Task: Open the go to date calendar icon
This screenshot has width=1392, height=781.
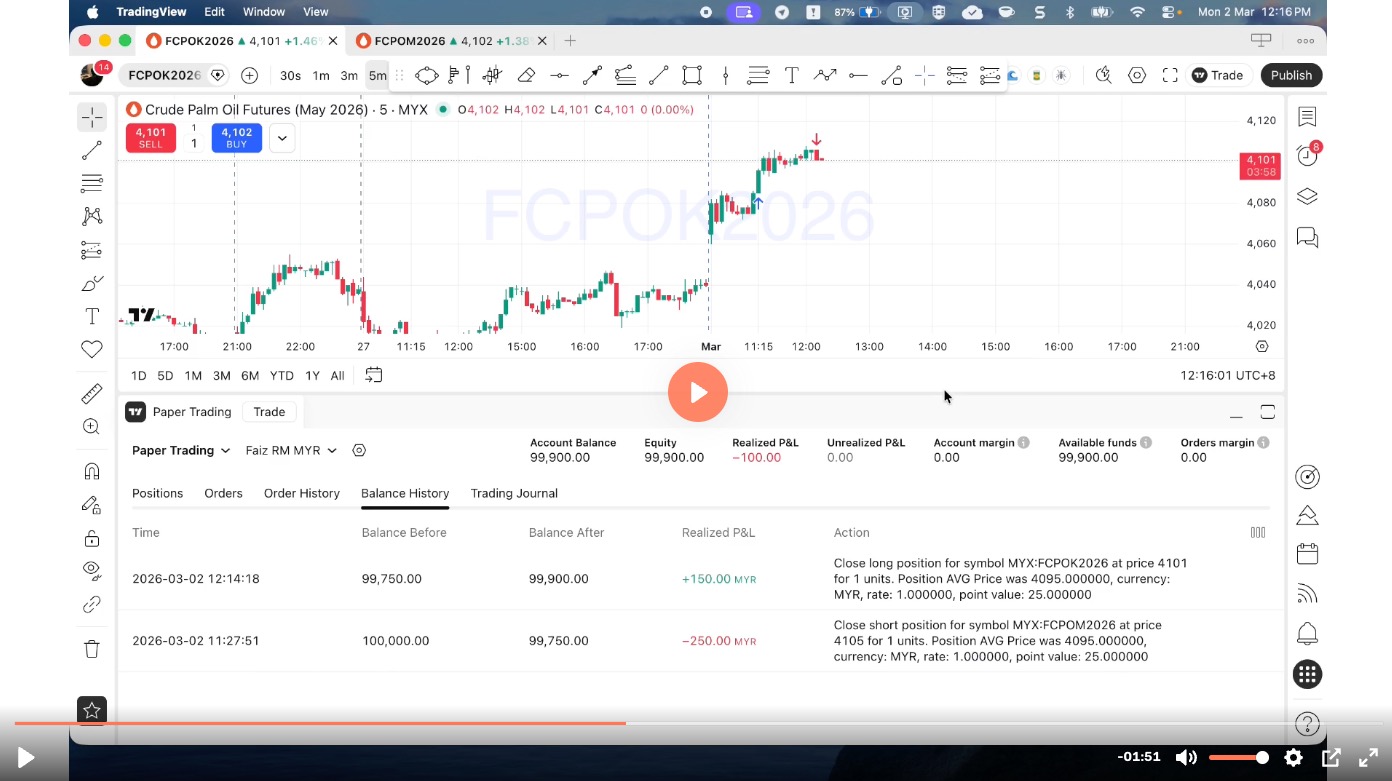Action: (x=374, y=375)
